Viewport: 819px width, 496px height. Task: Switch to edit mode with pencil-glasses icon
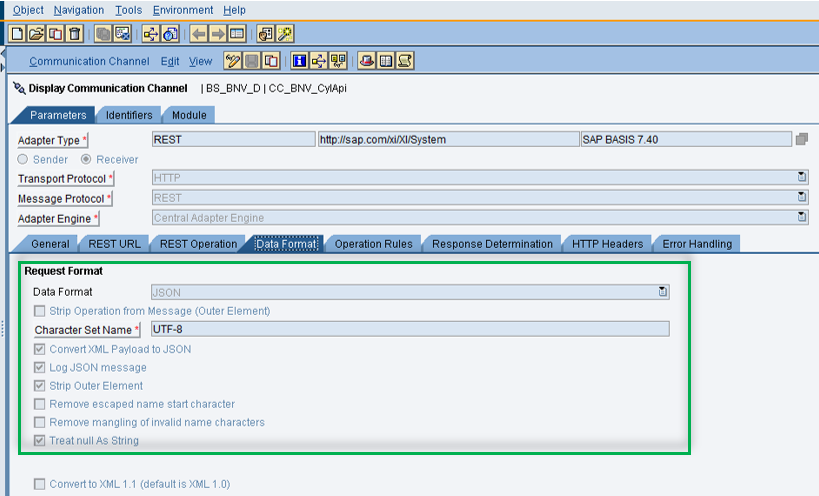tap(232, 61)
